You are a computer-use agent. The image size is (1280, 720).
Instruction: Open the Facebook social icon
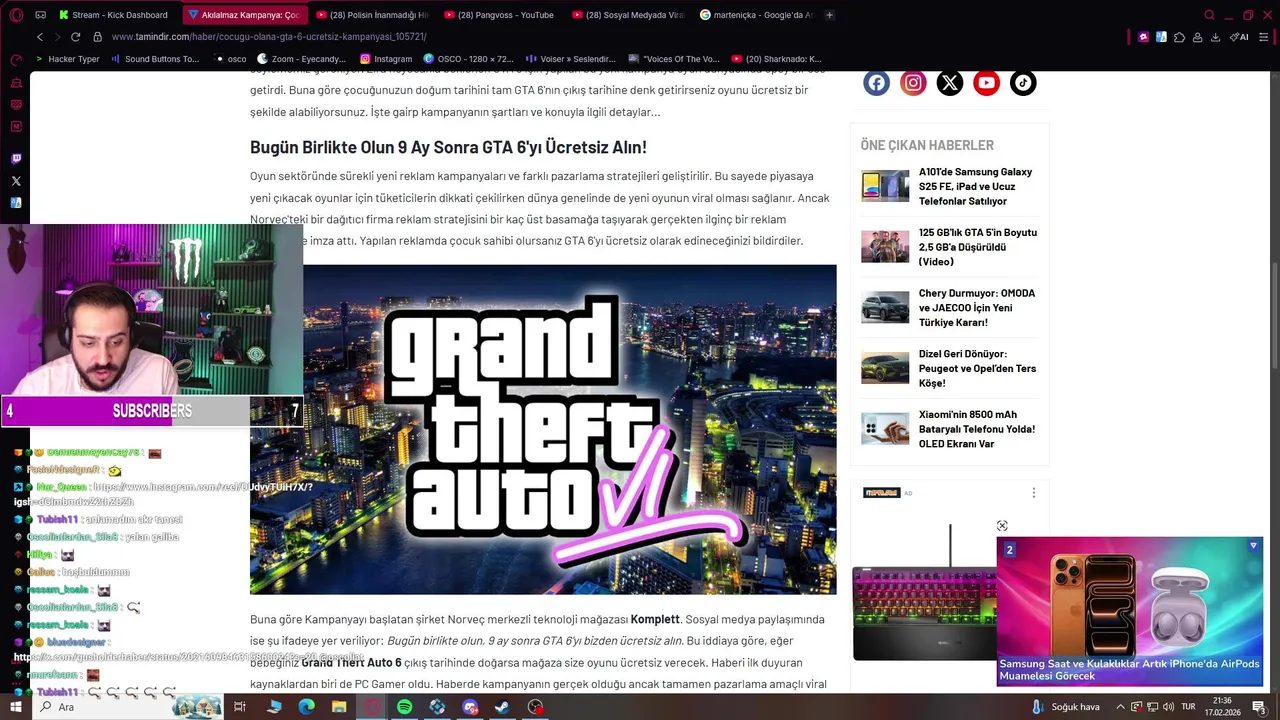point(876,83)
